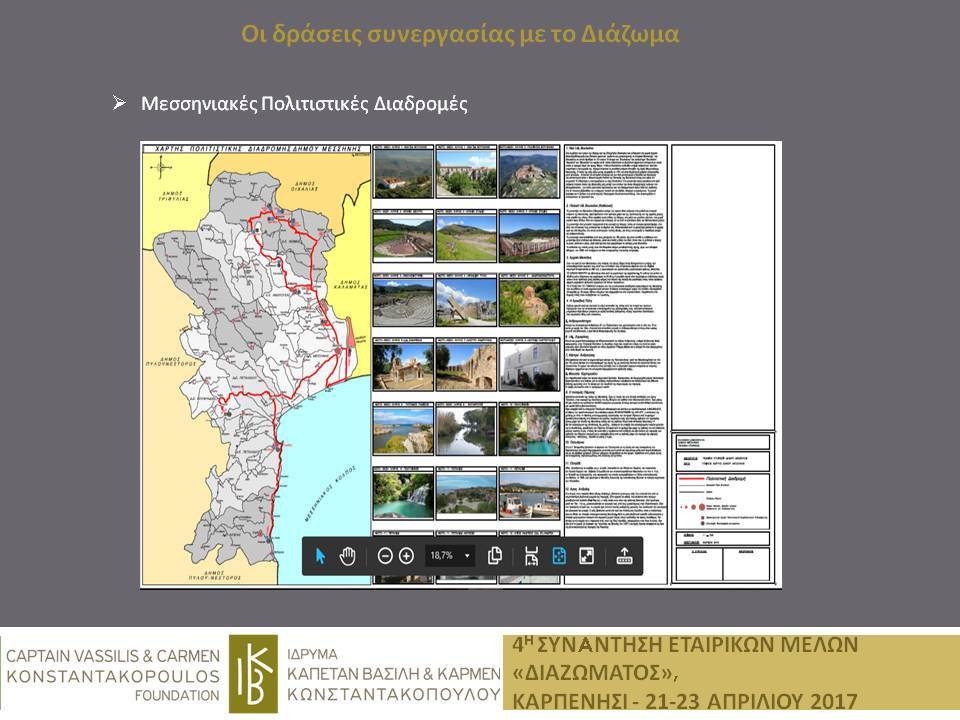
Task: Open the river with trees photo
Action: 466,432
